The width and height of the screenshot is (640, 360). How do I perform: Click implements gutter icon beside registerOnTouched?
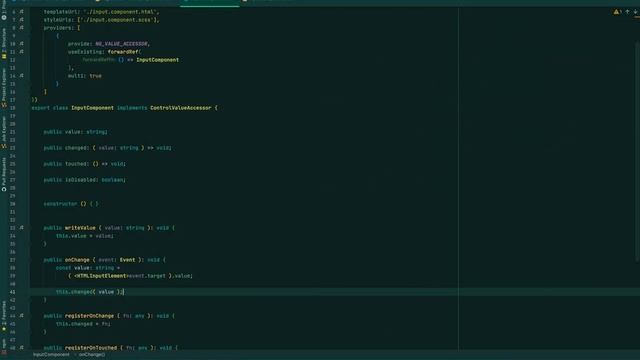tap(22, 348)
